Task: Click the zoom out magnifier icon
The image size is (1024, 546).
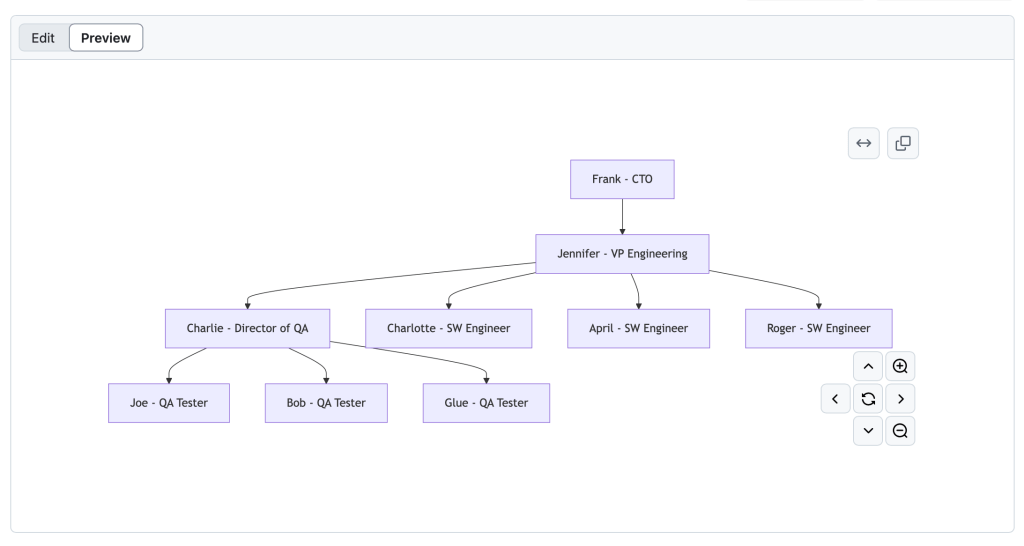Action: [x=900, y=431]
